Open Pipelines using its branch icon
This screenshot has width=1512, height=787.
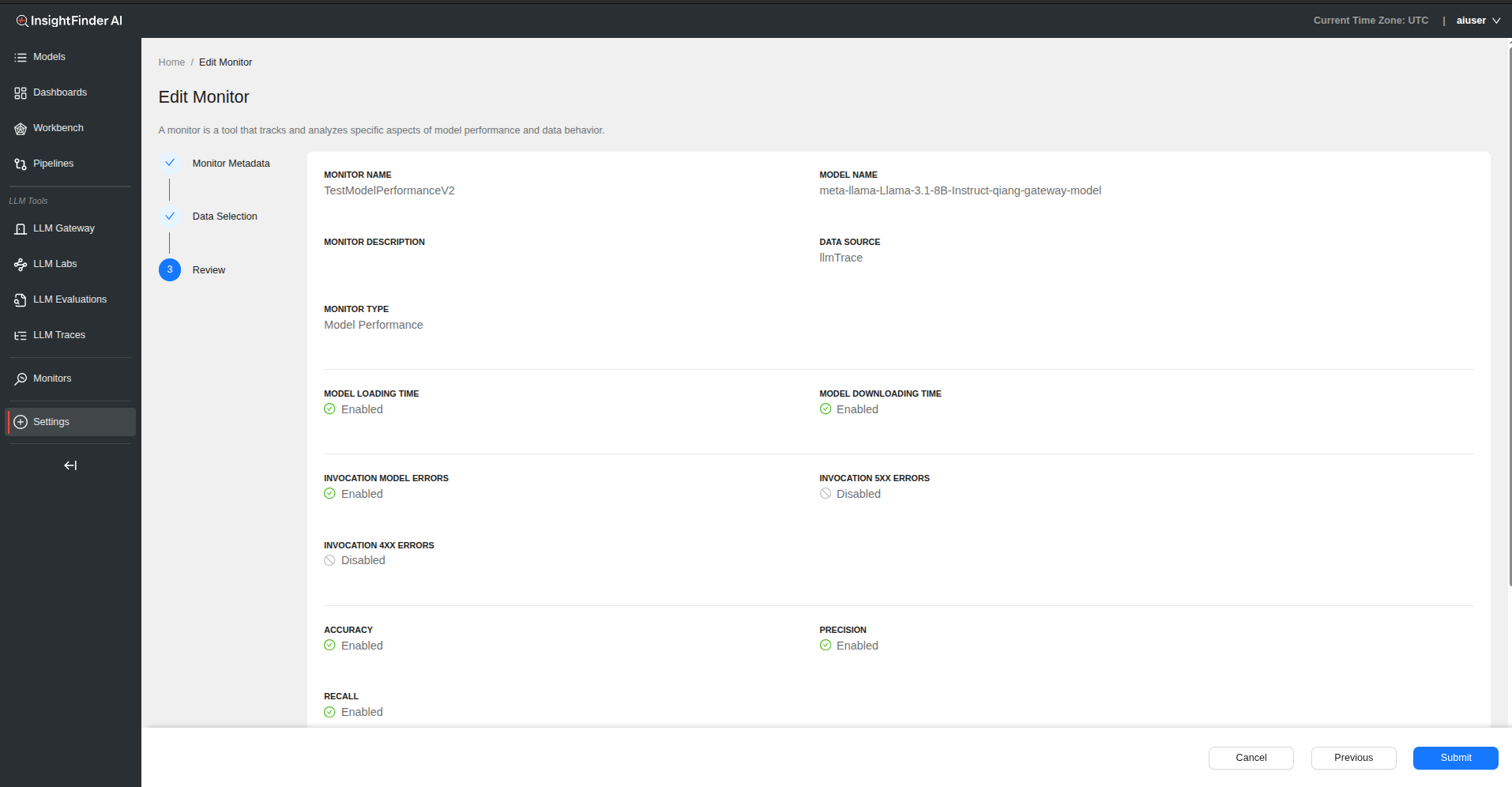click(x=21, y=164)
